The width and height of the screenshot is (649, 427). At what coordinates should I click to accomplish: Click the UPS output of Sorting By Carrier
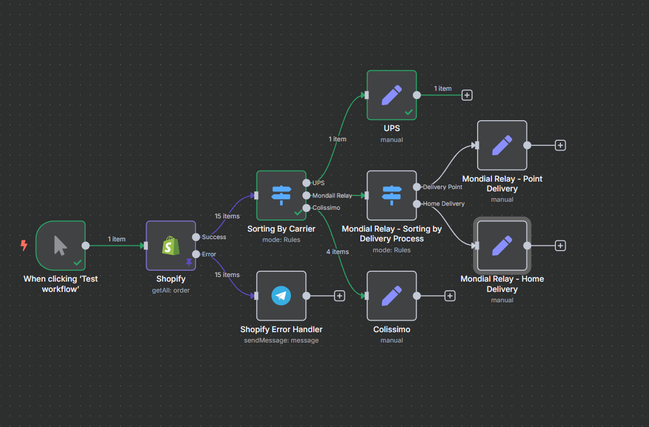[306, 183]
